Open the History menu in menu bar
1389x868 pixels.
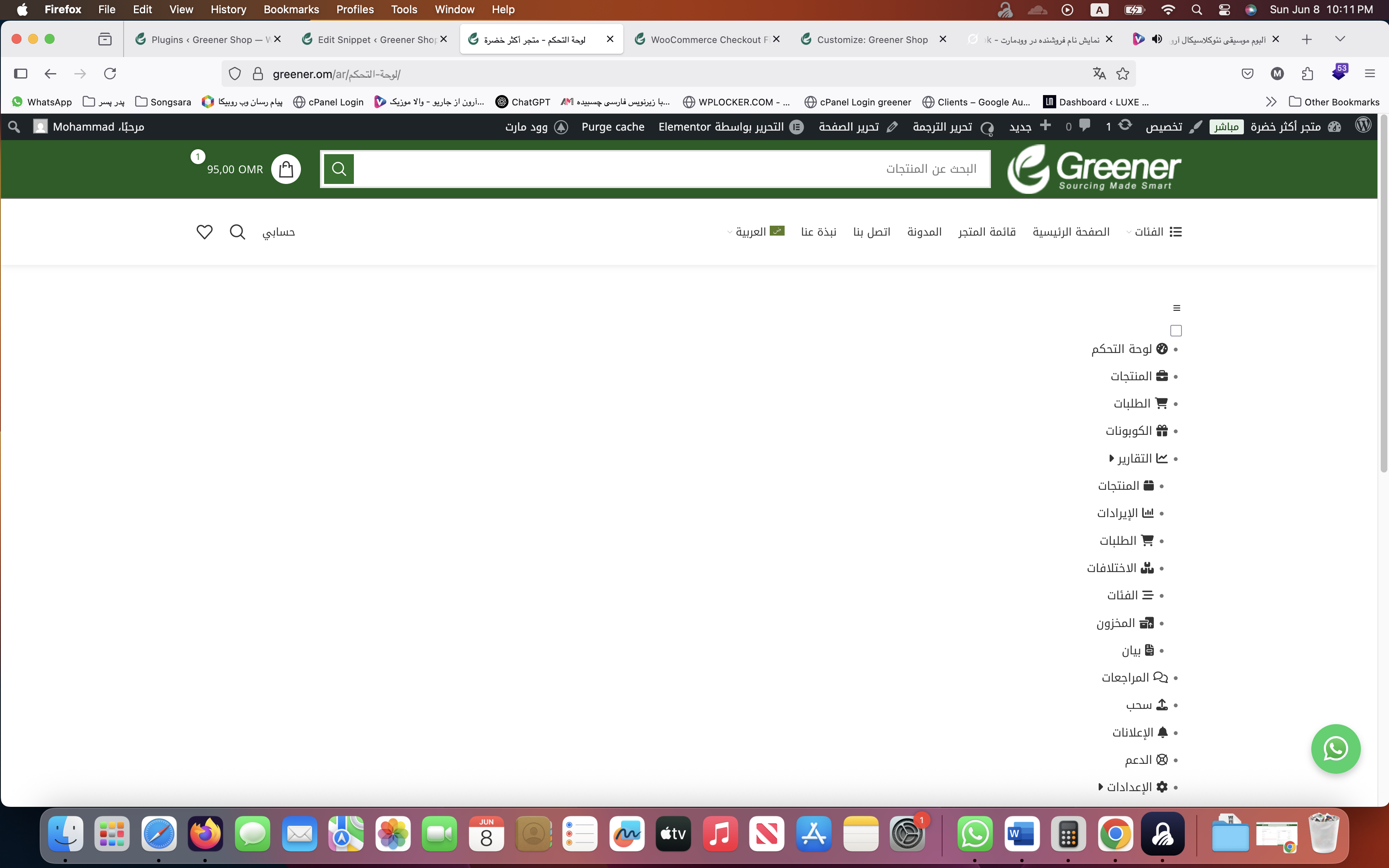[228, 9]
